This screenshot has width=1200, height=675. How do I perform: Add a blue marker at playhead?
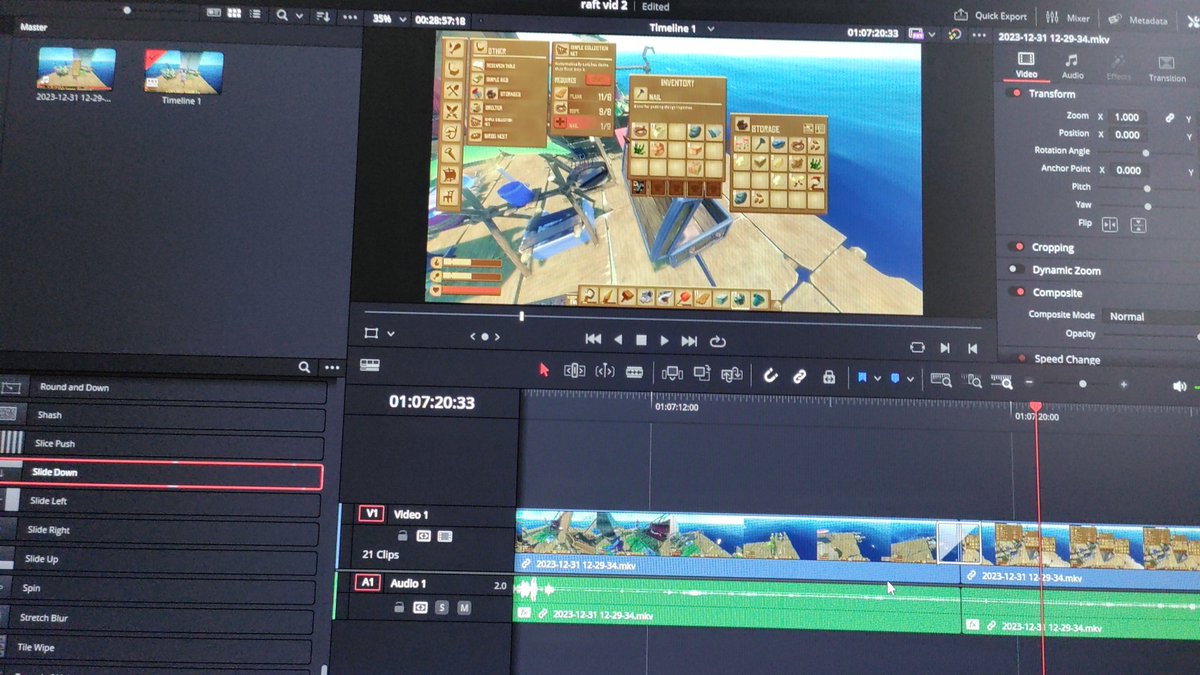(895, 379)
